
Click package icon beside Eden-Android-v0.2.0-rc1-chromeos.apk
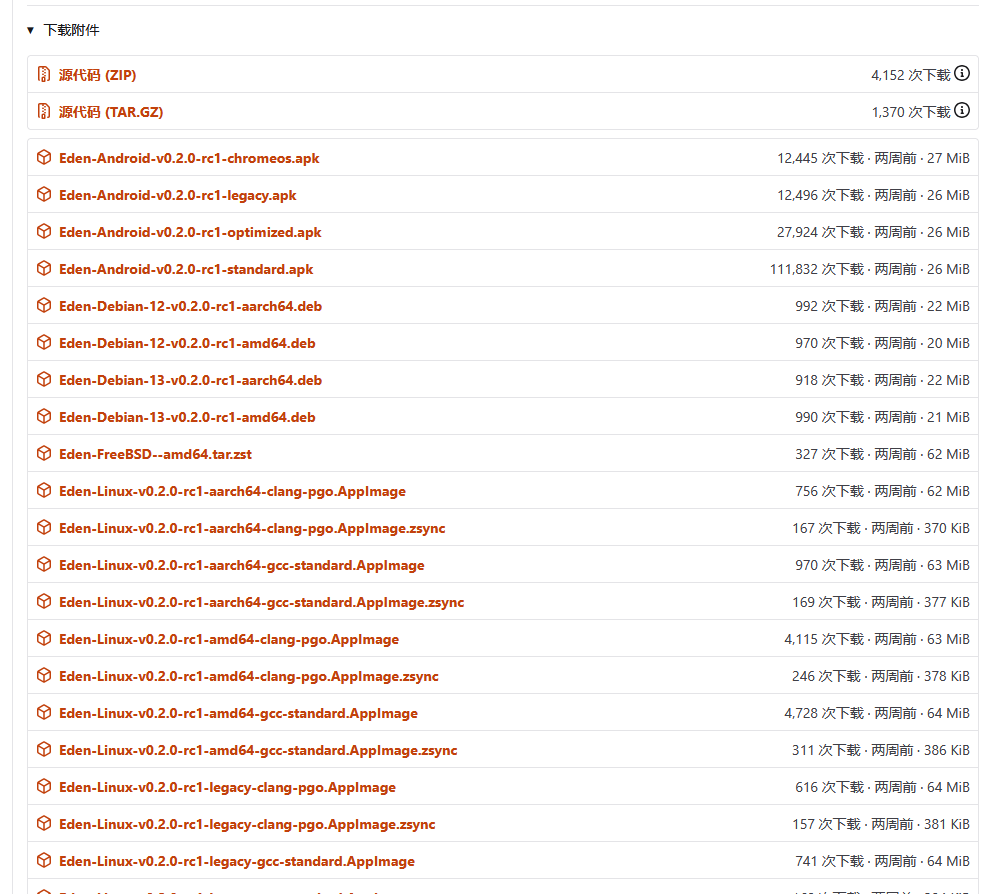pyautogui.click(x=44, y=157)
